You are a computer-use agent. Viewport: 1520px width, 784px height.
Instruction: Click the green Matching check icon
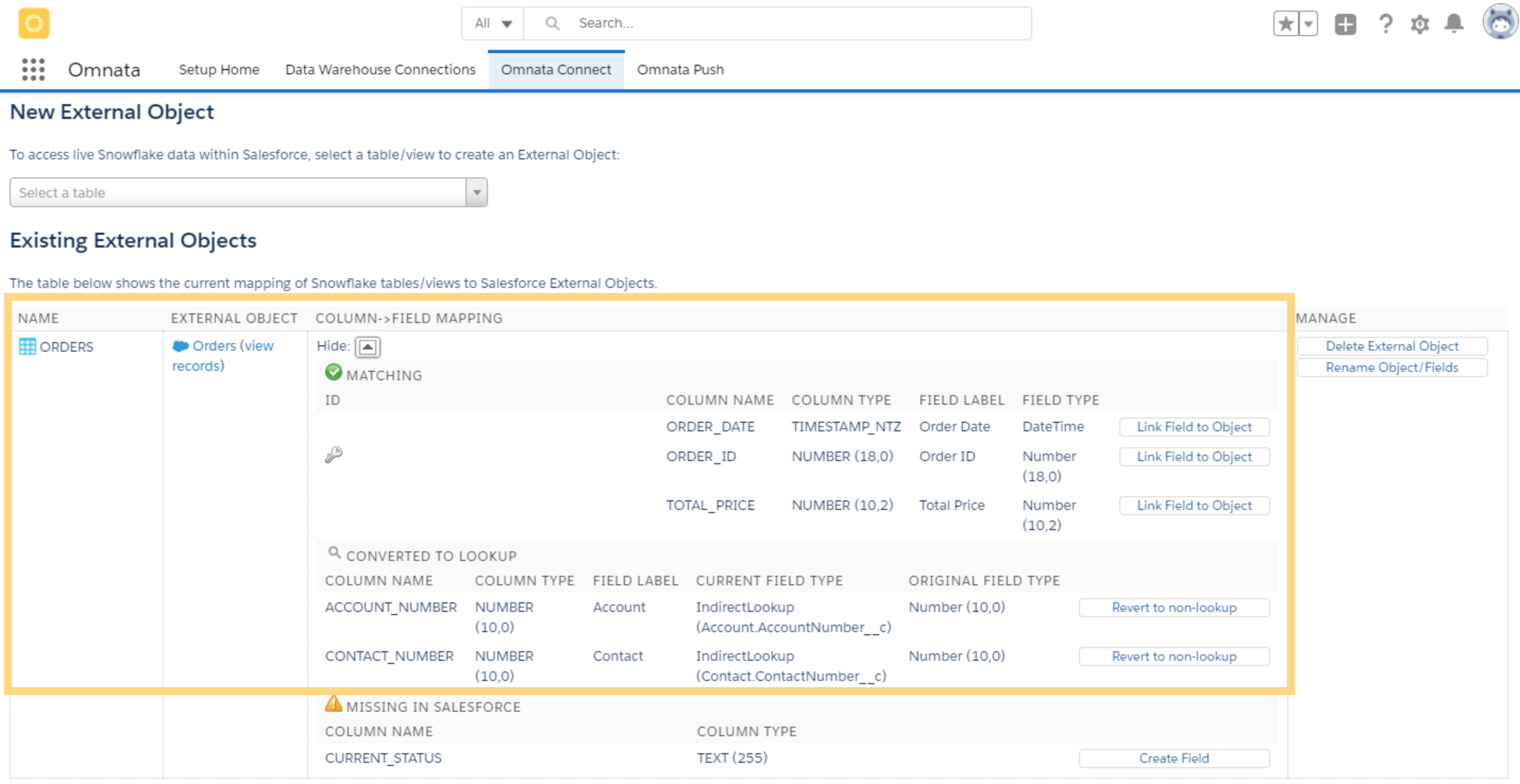[333, 372]
